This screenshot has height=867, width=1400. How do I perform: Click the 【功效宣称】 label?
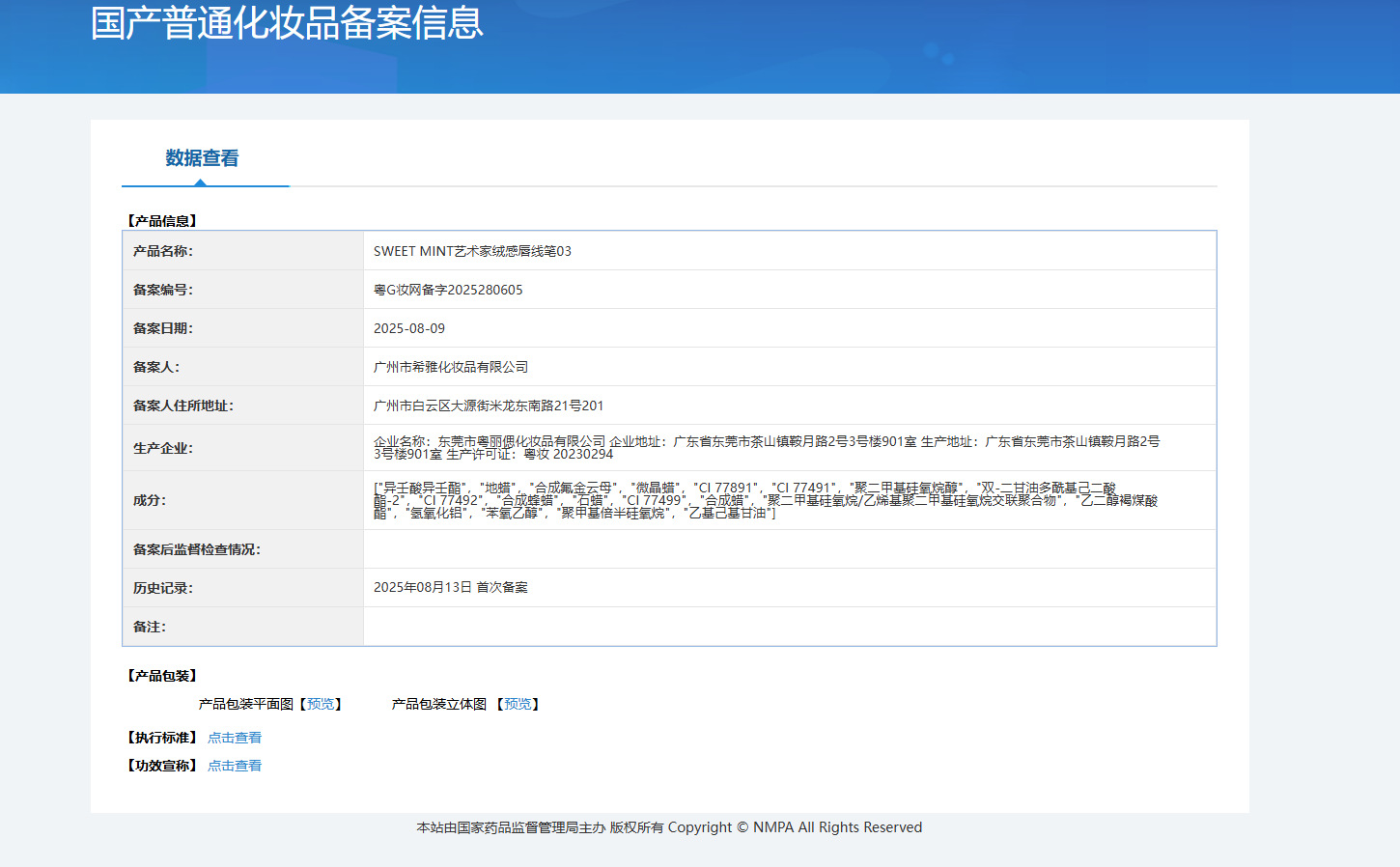pos(162,766)
